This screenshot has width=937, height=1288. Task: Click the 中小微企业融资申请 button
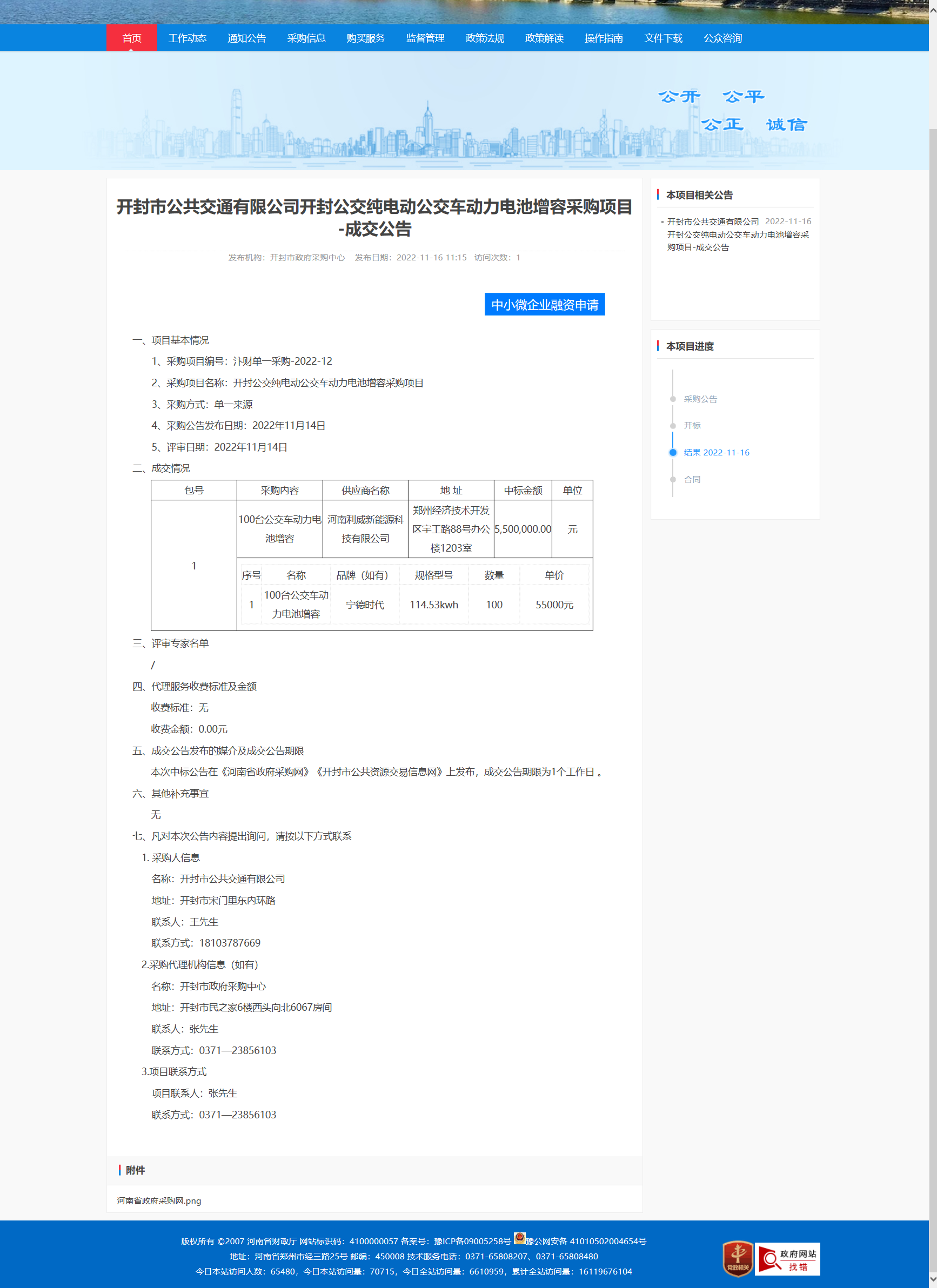pos(545,304)
